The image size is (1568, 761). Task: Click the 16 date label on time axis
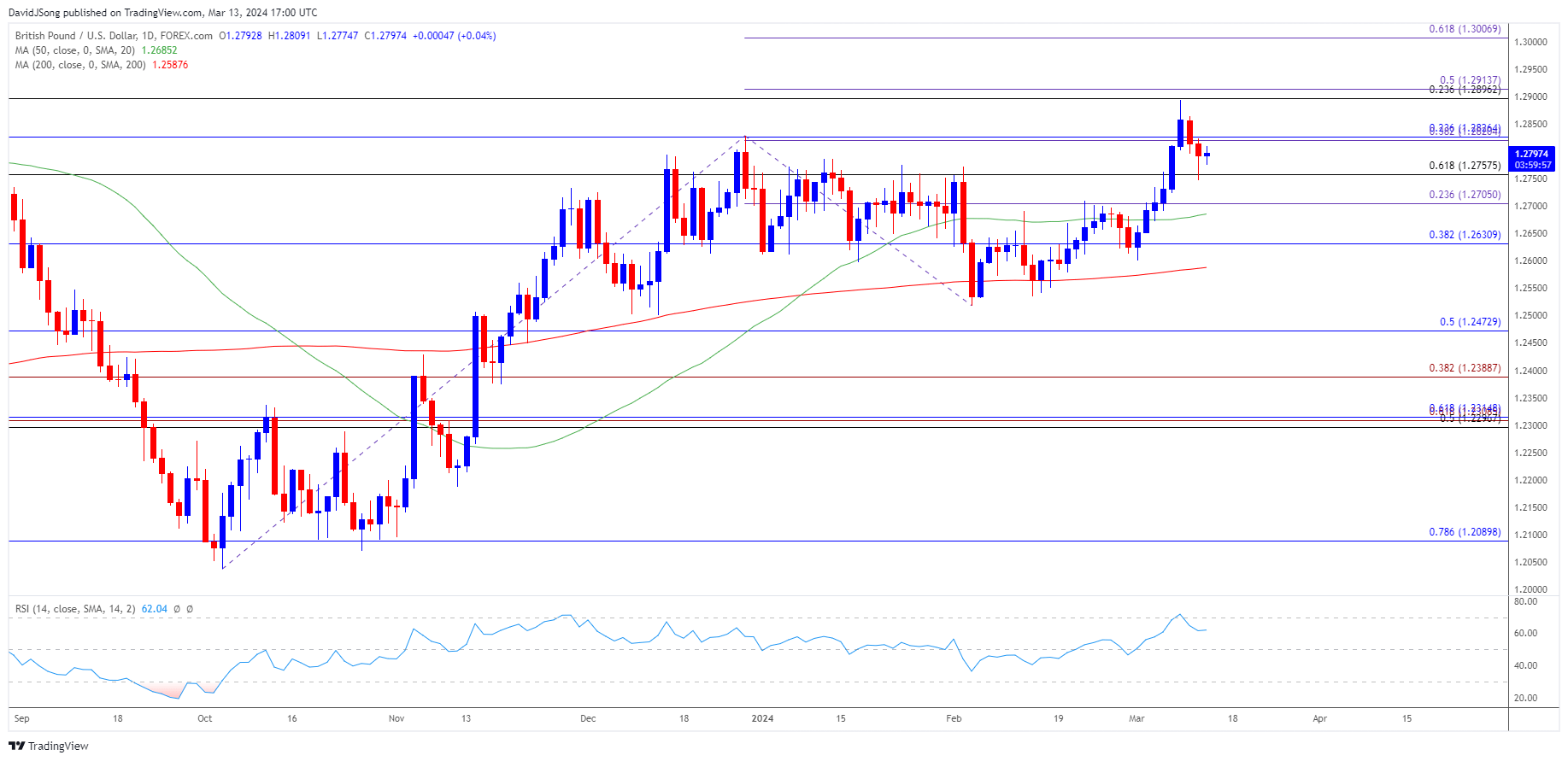point(292,718)
